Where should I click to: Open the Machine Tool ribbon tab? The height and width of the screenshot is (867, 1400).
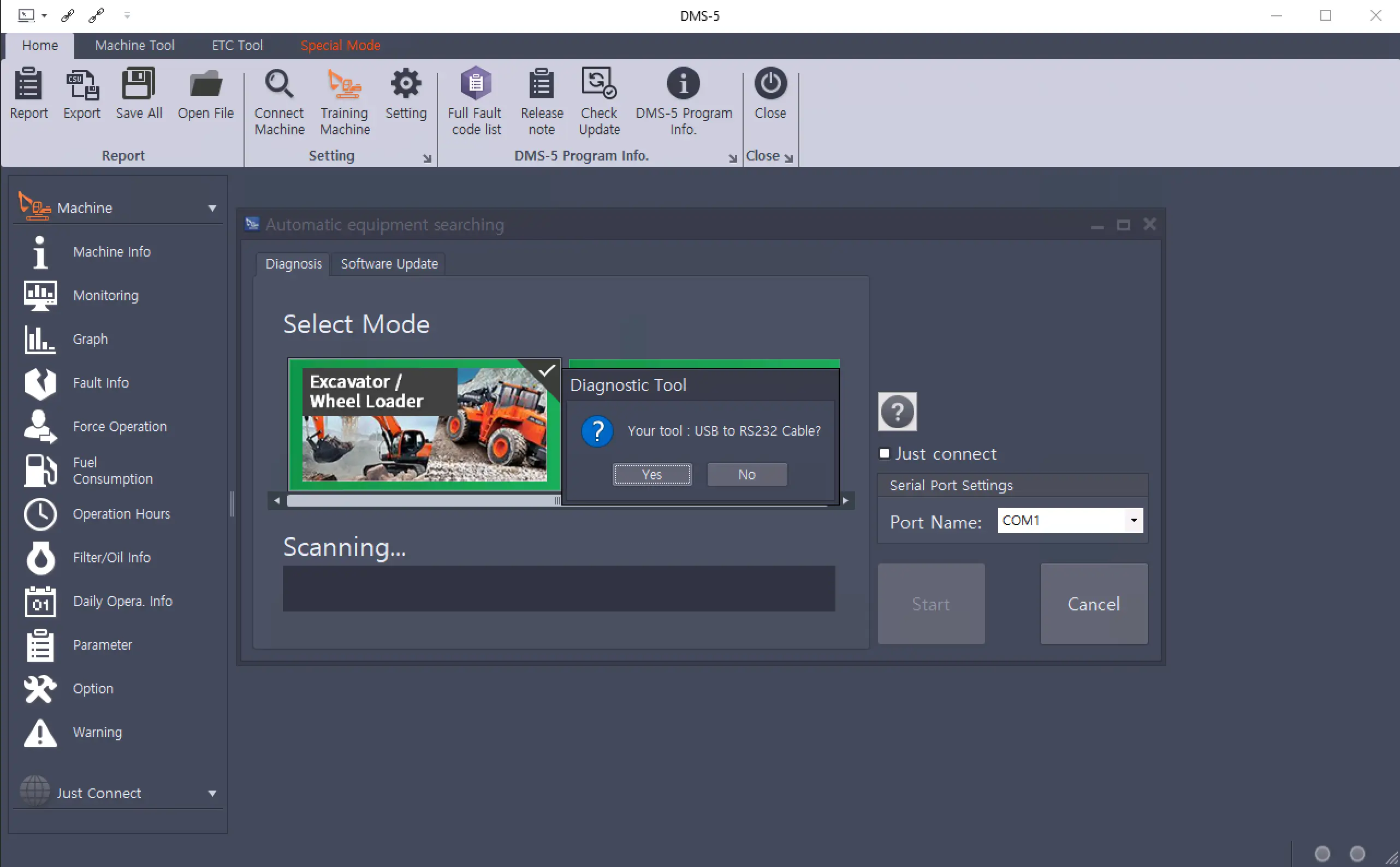(x=135, y=45)
